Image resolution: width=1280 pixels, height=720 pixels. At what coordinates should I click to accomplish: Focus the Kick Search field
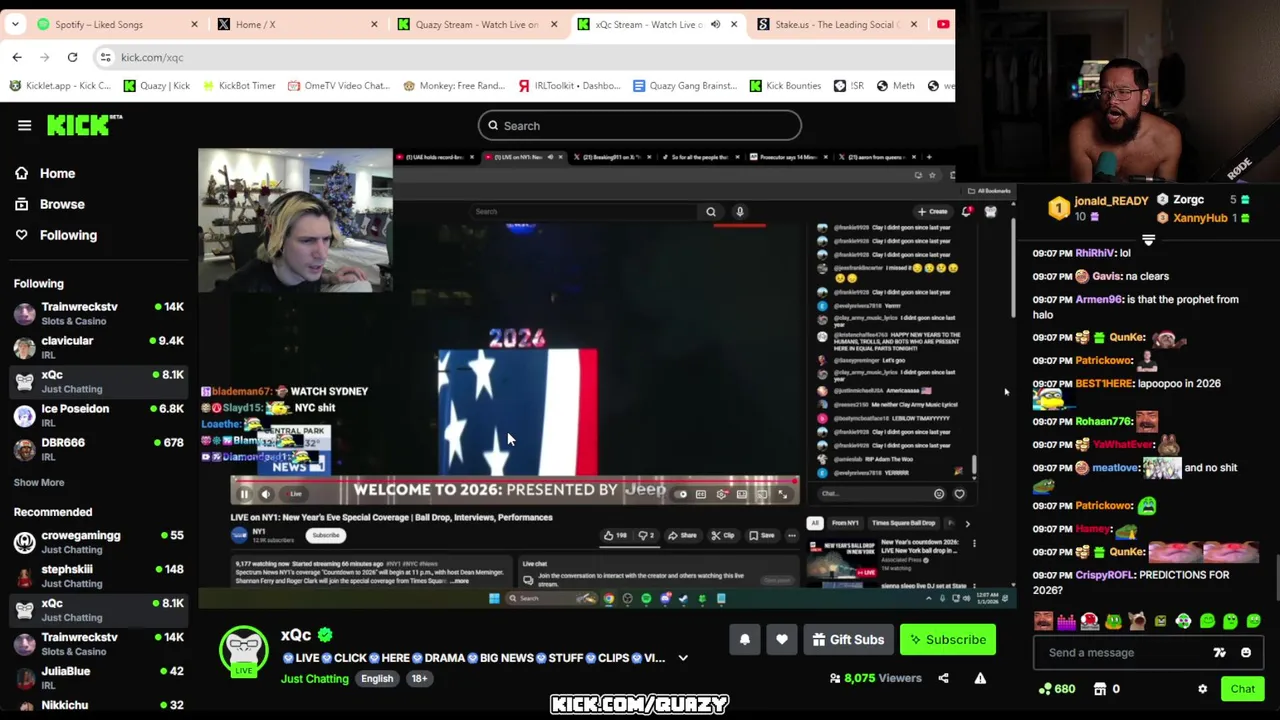pos(639,125)
